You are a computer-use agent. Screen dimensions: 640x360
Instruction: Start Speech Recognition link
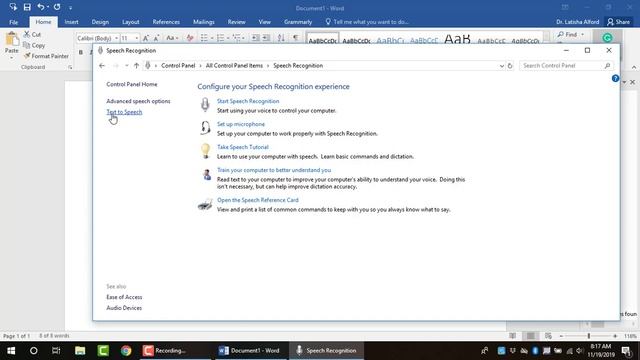point(248,101)
